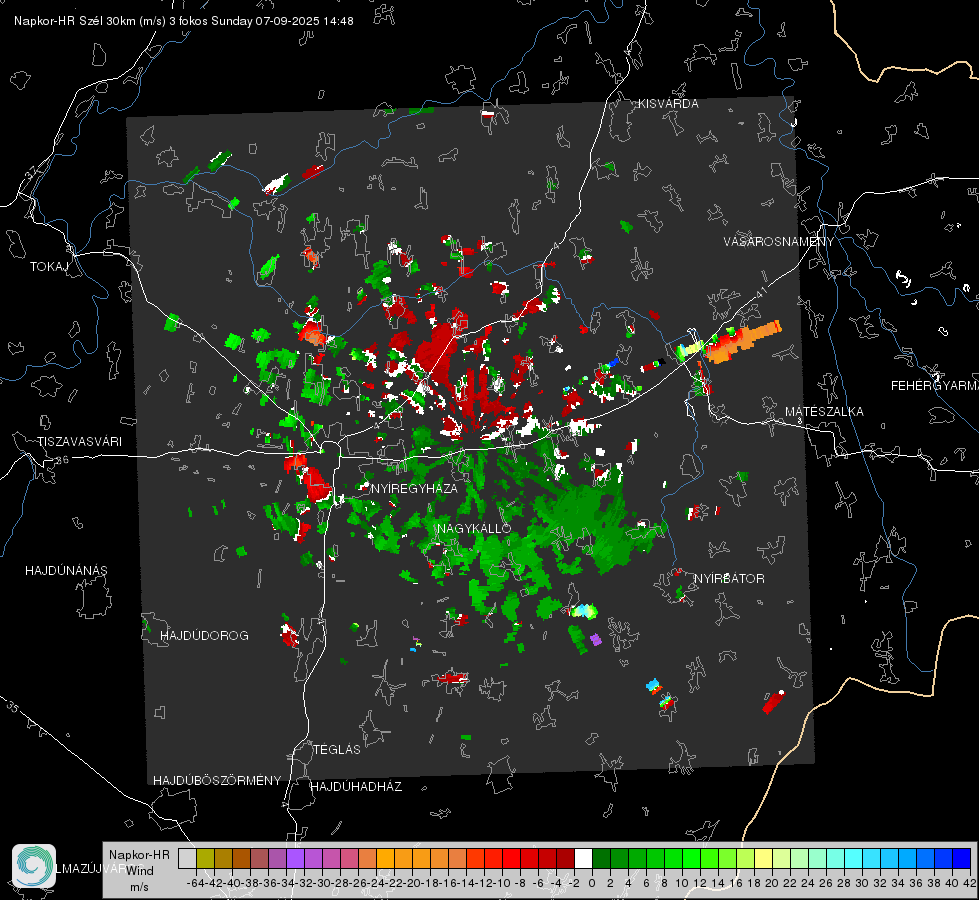Select the olive swatch between -64 and -42
The image size is (979, 900).
tap(205, 858)
